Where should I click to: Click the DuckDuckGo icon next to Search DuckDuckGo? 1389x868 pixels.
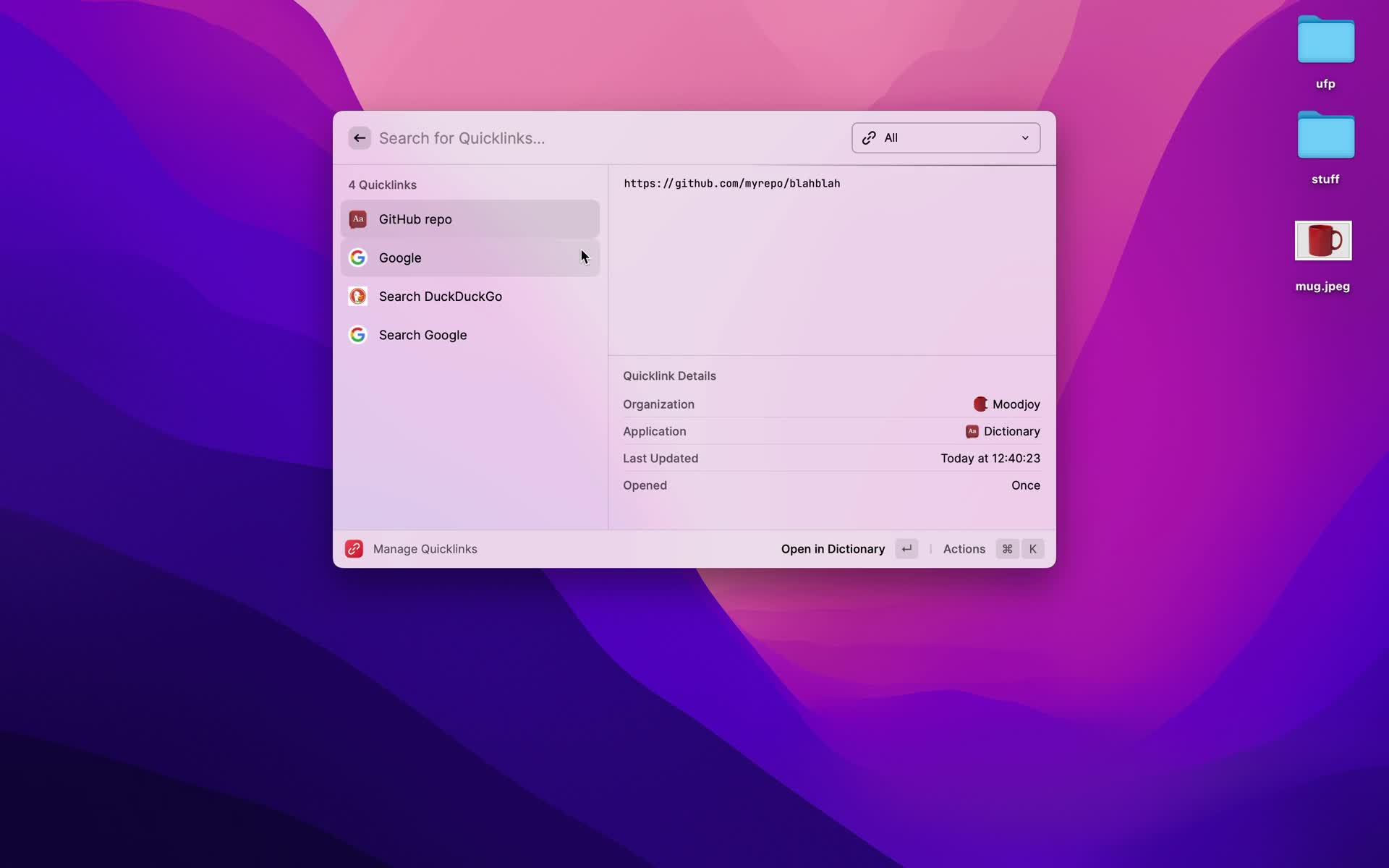(358, 295)
